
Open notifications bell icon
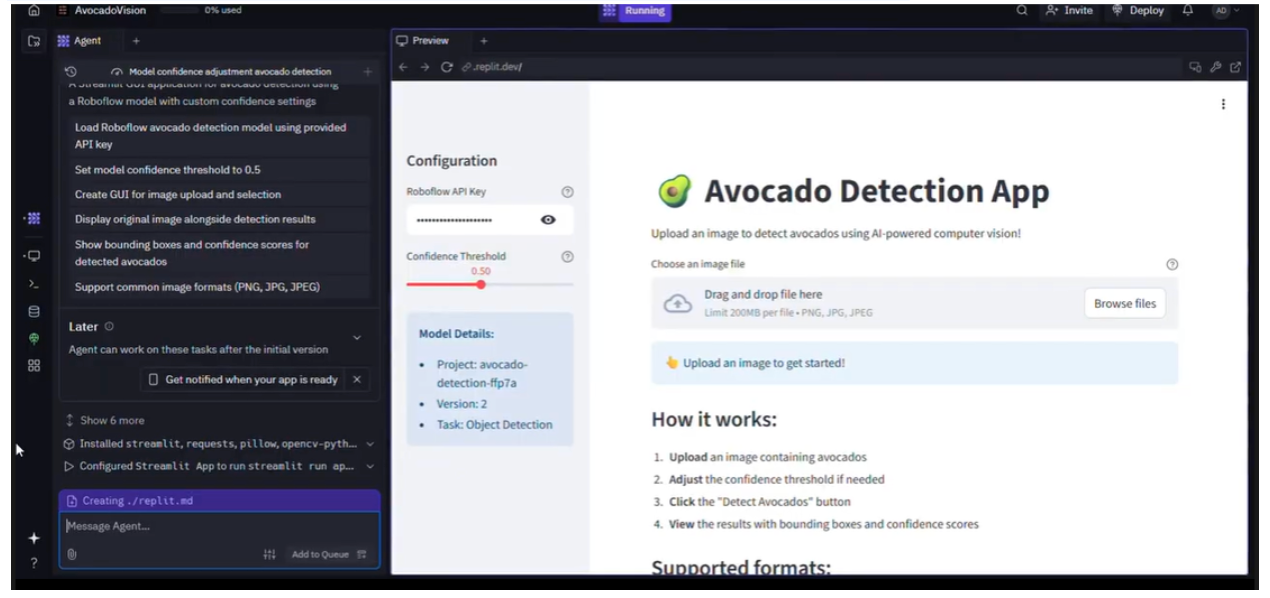pyautogui.click(x=1188, y=10)
